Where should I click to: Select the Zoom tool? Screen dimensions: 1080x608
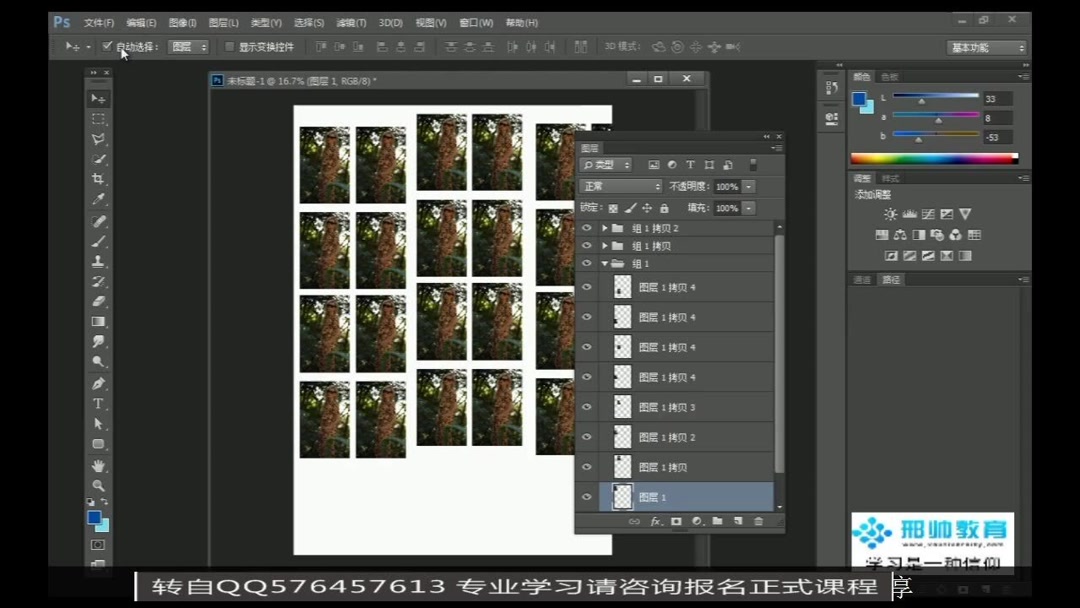tap(99, 486)
